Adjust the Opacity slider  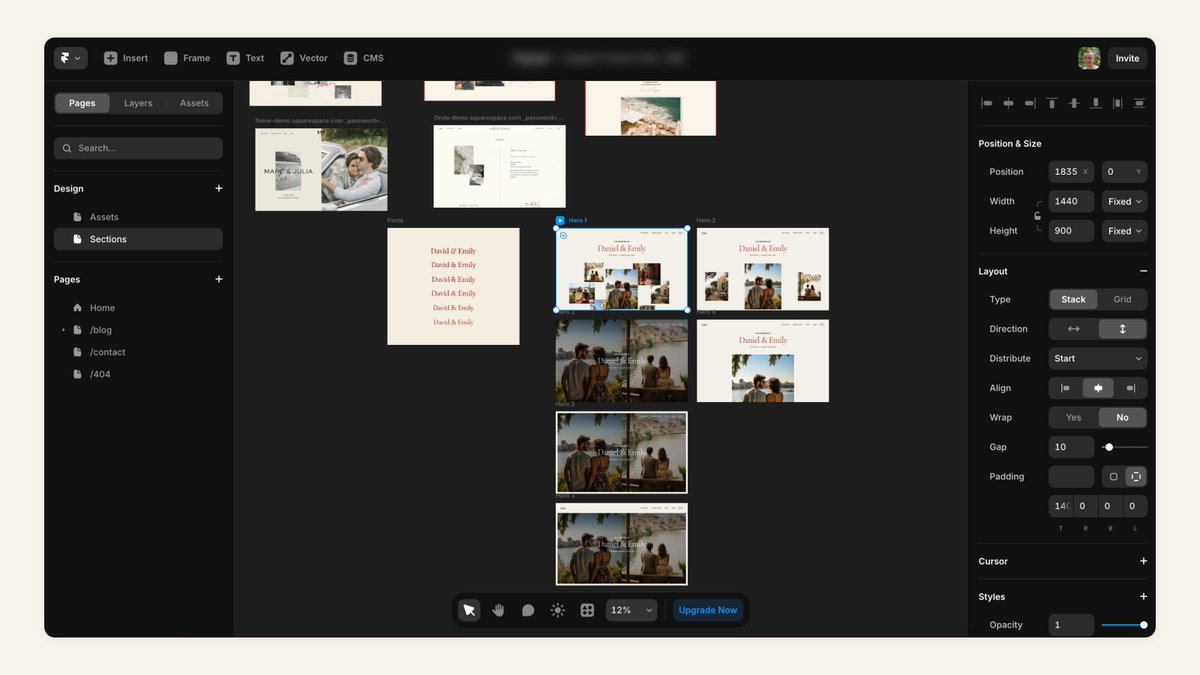(1124, 625)
